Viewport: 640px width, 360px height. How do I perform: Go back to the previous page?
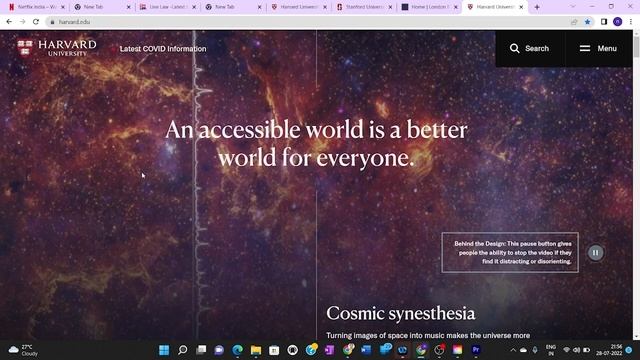pos(9,22)
